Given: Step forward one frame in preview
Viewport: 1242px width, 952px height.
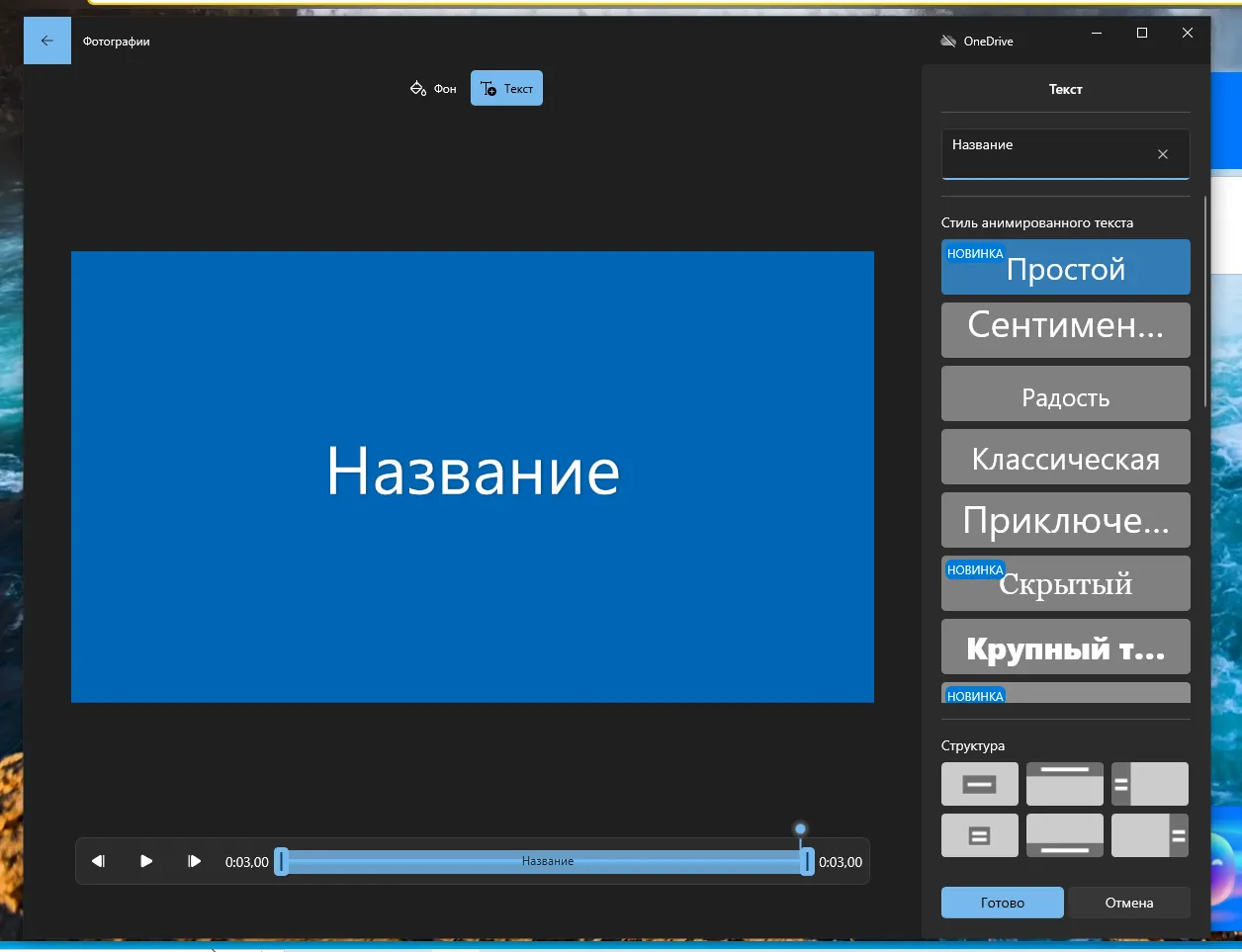Looking at the screenshot, I should point(194,861).
